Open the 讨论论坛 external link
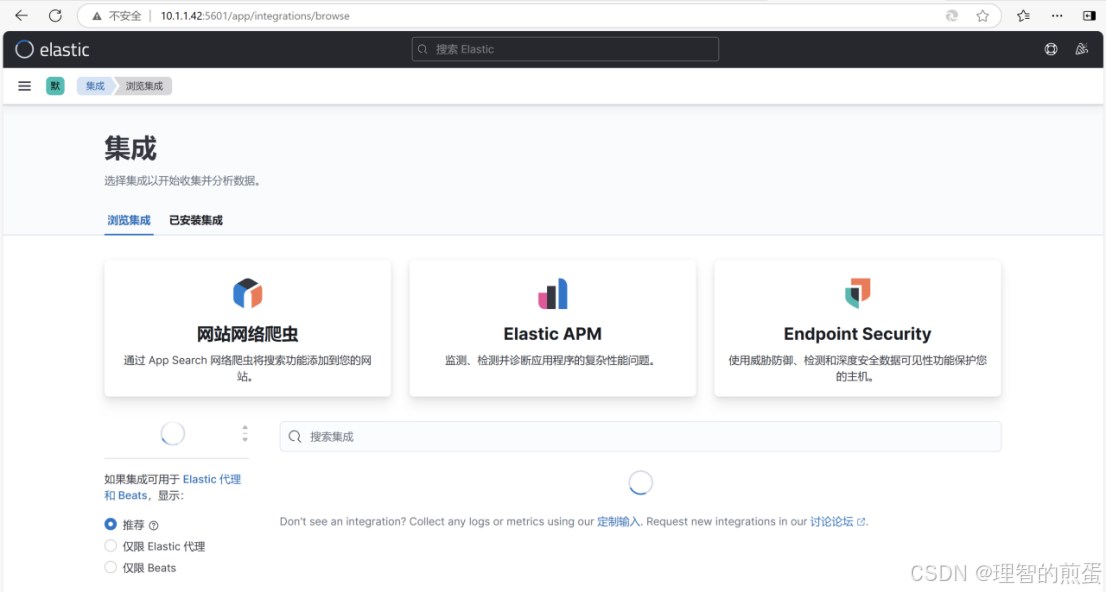The image size is (1106, 593). 837,522
